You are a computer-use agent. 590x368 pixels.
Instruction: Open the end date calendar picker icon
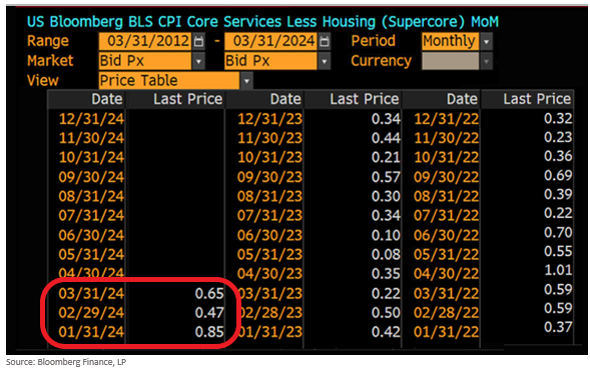pyautogui.click(x=324, y=41)
